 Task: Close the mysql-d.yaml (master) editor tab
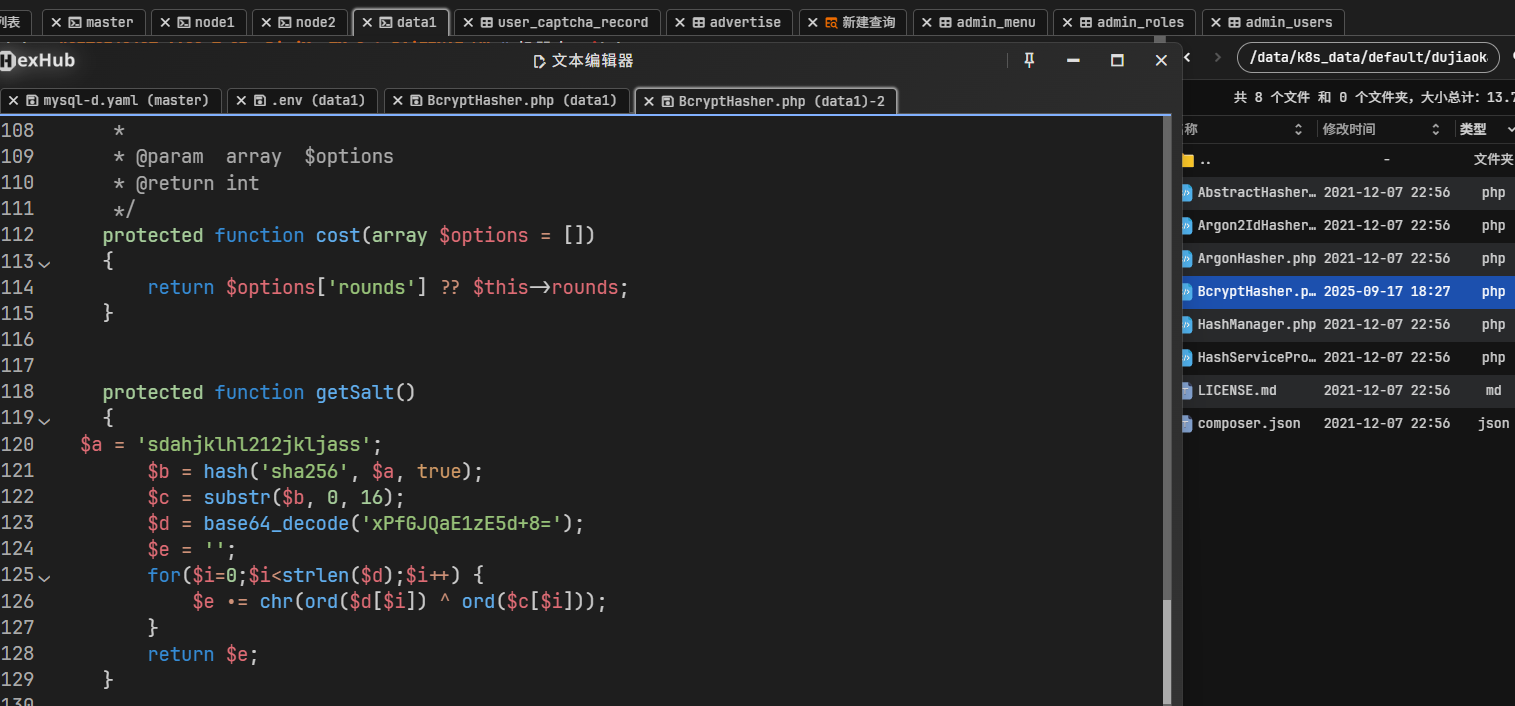[x=14, y=100]
